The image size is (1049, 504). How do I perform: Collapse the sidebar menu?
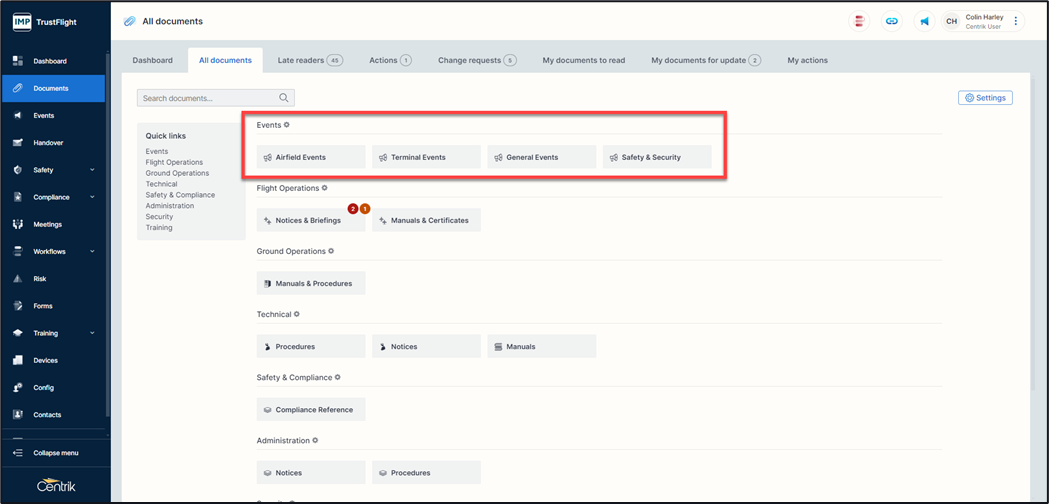(55, 453)
